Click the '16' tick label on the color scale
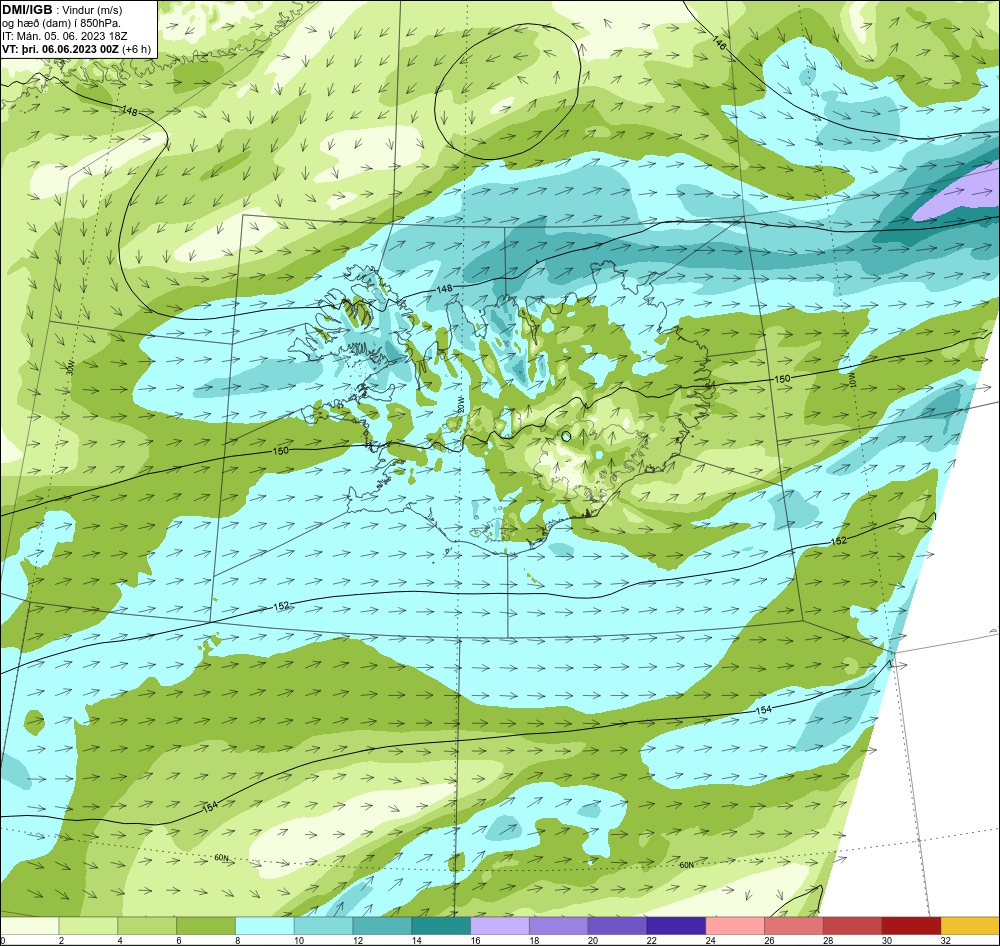This screenshot has width=1000, height=946. coord(475,940)
